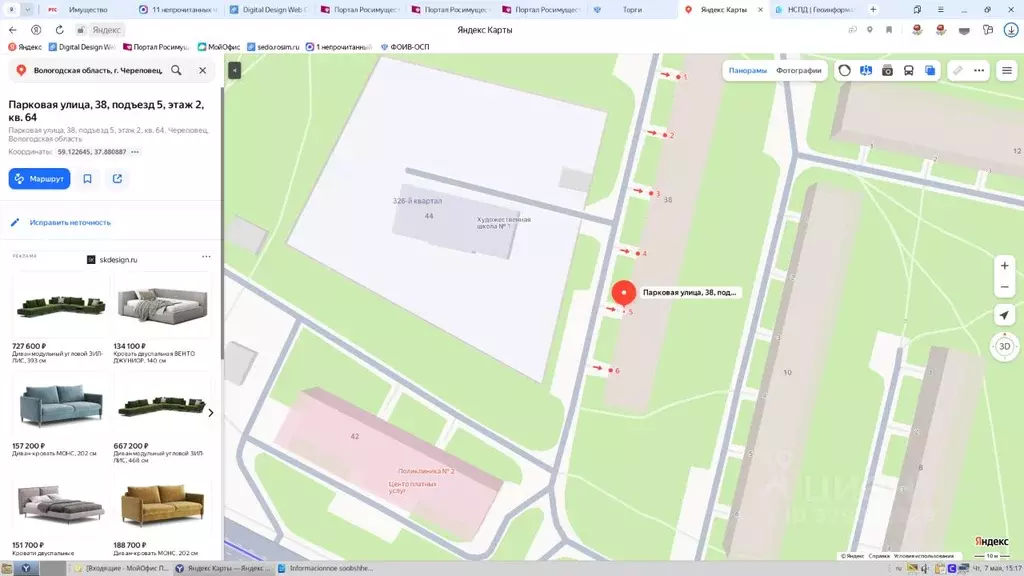Open the extensions icon left of downloads

[988, 30]
